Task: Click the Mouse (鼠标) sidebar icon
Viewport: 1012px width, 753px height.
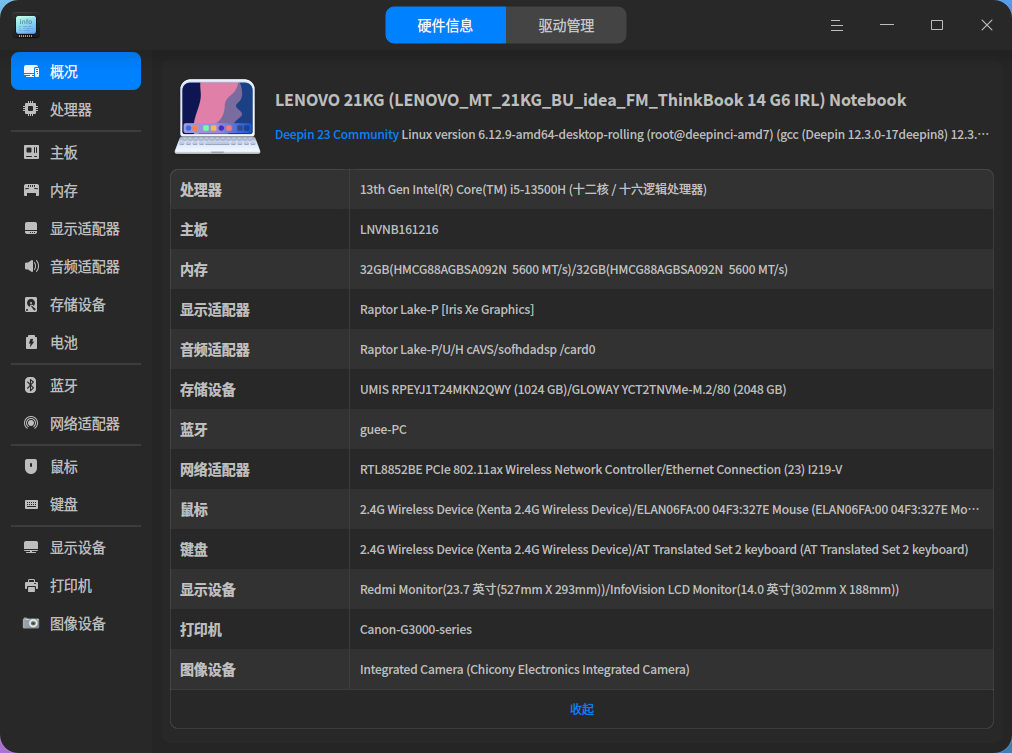Action: [31, 467]
